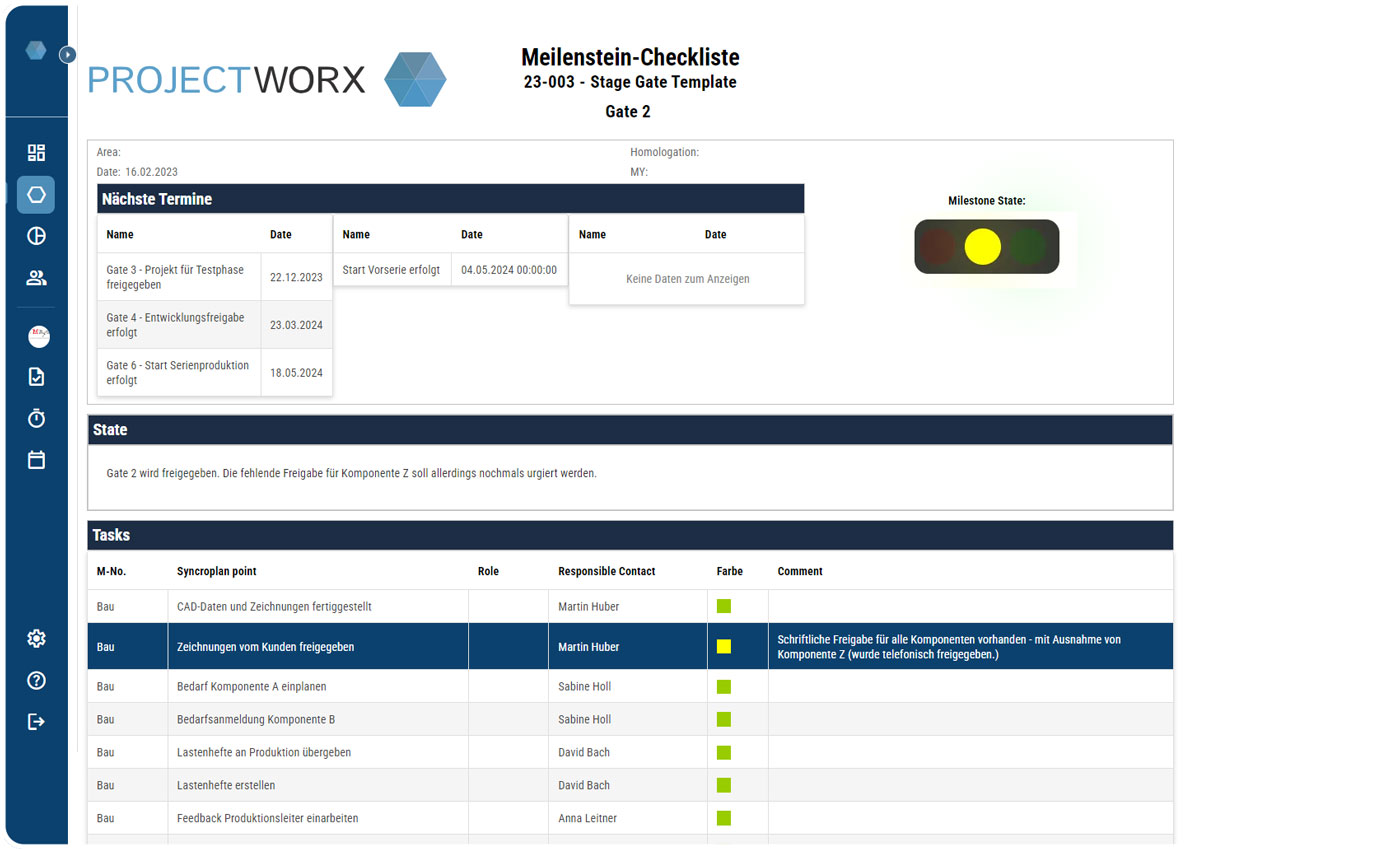
Task: Click the document checklist icon in sidebar
Action: [x=36, y=376]
